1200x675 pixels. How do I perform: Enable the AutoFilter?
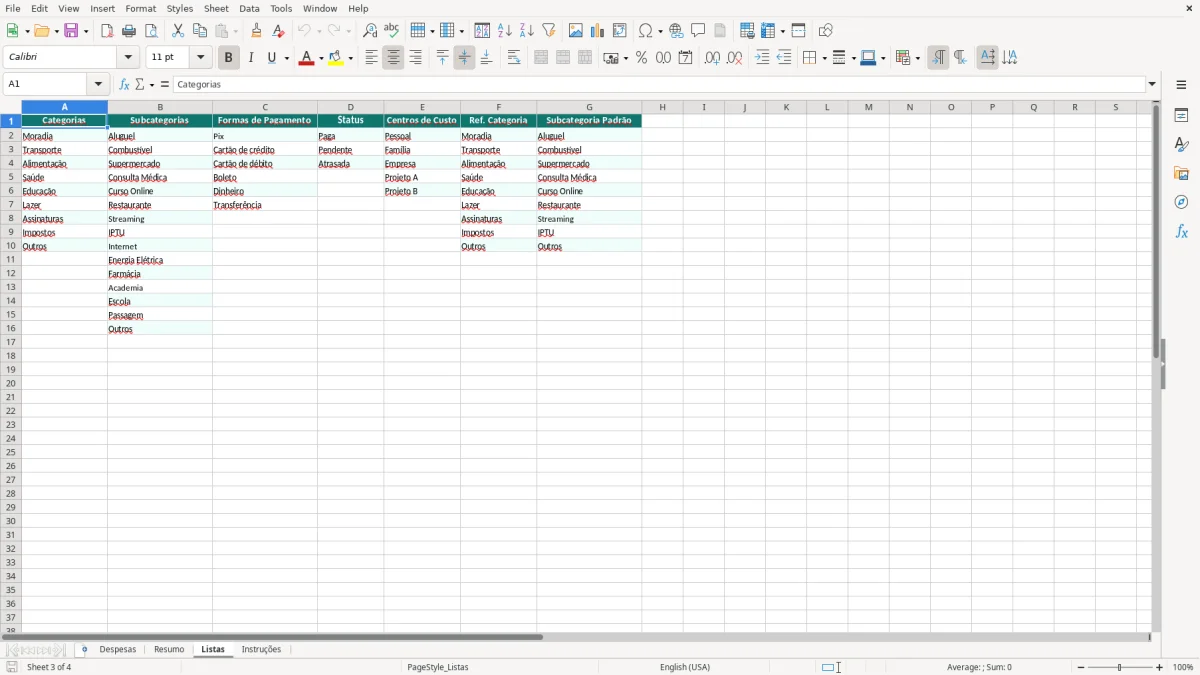point(548,31)
